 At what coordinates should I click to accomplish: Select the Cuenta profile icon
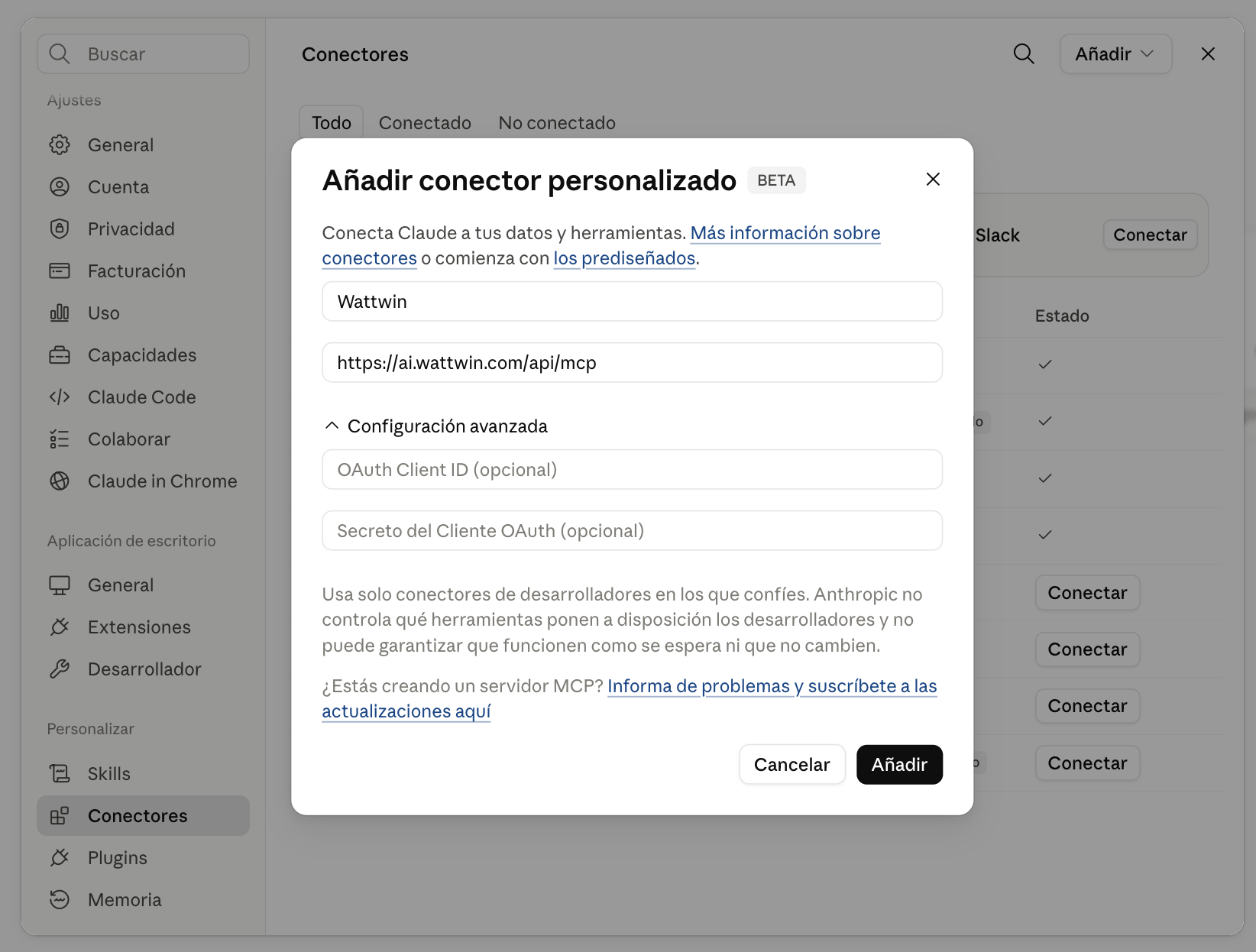tap(60, 187)
